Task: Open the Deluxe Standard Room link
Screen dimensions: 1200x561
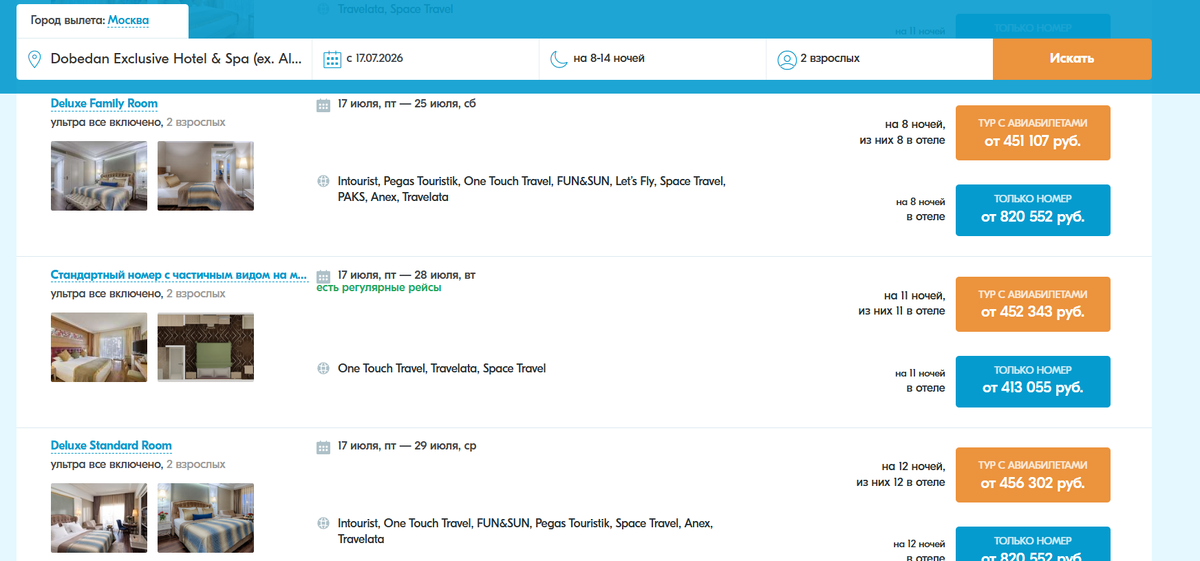Action: pyautogui.click(x=111, y=446)
